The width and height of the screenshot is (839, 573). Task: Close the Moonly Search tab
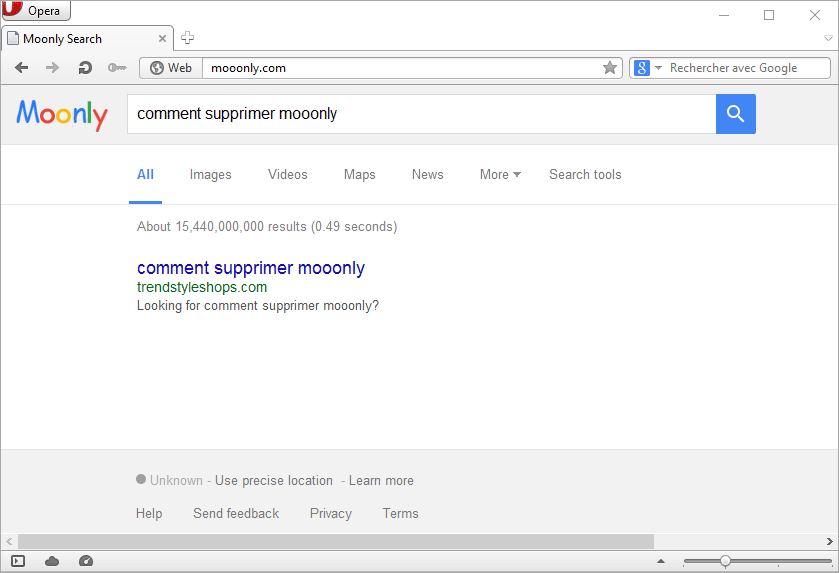pyautogui.click(x=162, y=39)
